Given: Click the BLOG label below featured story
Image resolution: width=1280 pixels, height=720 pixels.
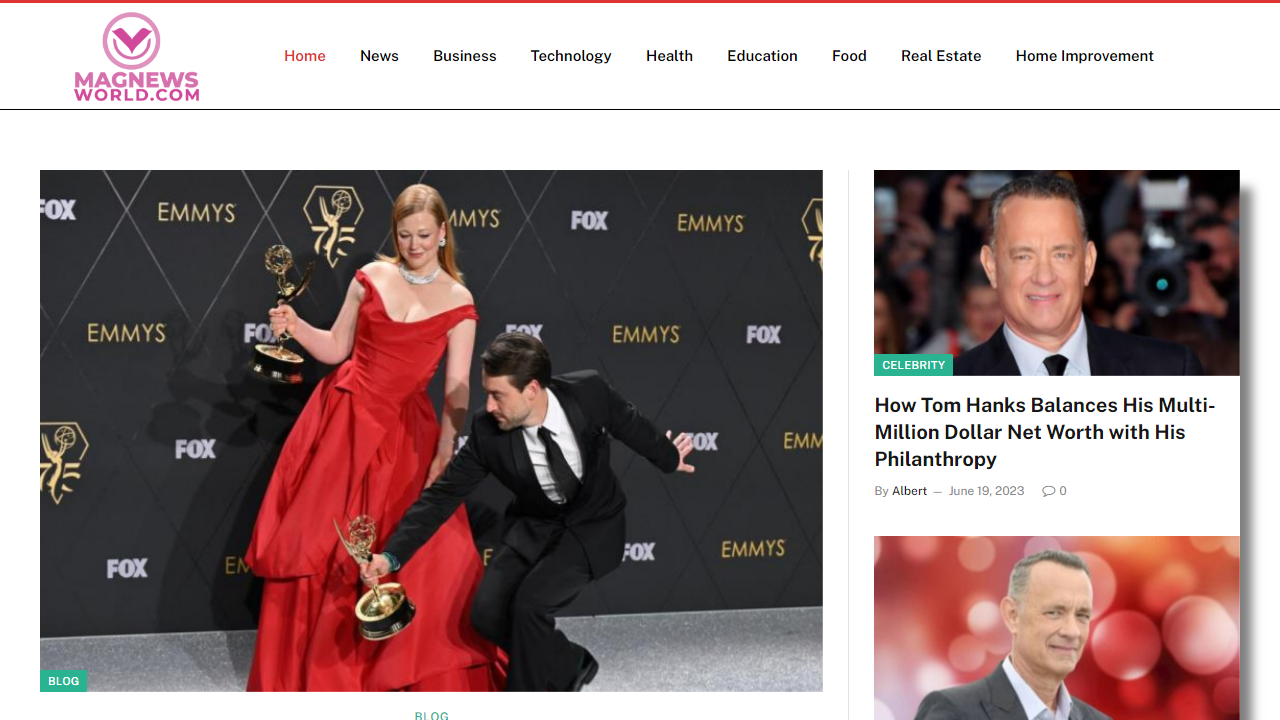Looking at the screenshot, I should pyautogui.click(x=431, y=715).
